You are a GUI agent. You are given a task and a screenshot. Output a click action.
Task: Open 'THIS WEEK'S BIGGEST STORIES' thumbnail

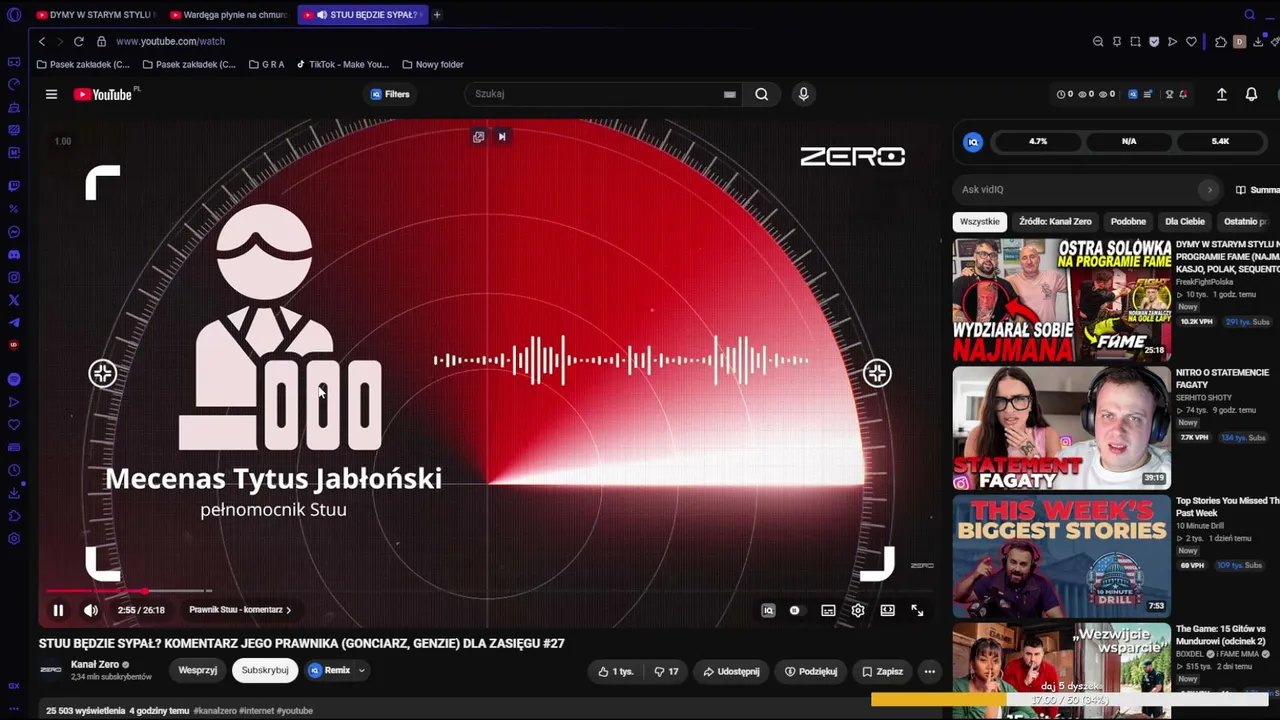[1061, 557]
